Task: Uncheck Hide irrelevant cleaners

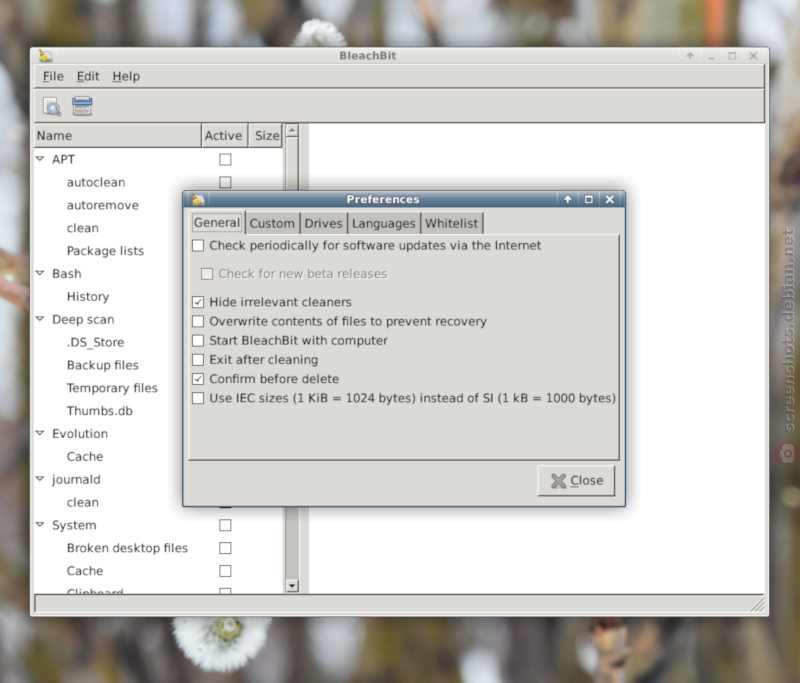Action: pos(198,302)
